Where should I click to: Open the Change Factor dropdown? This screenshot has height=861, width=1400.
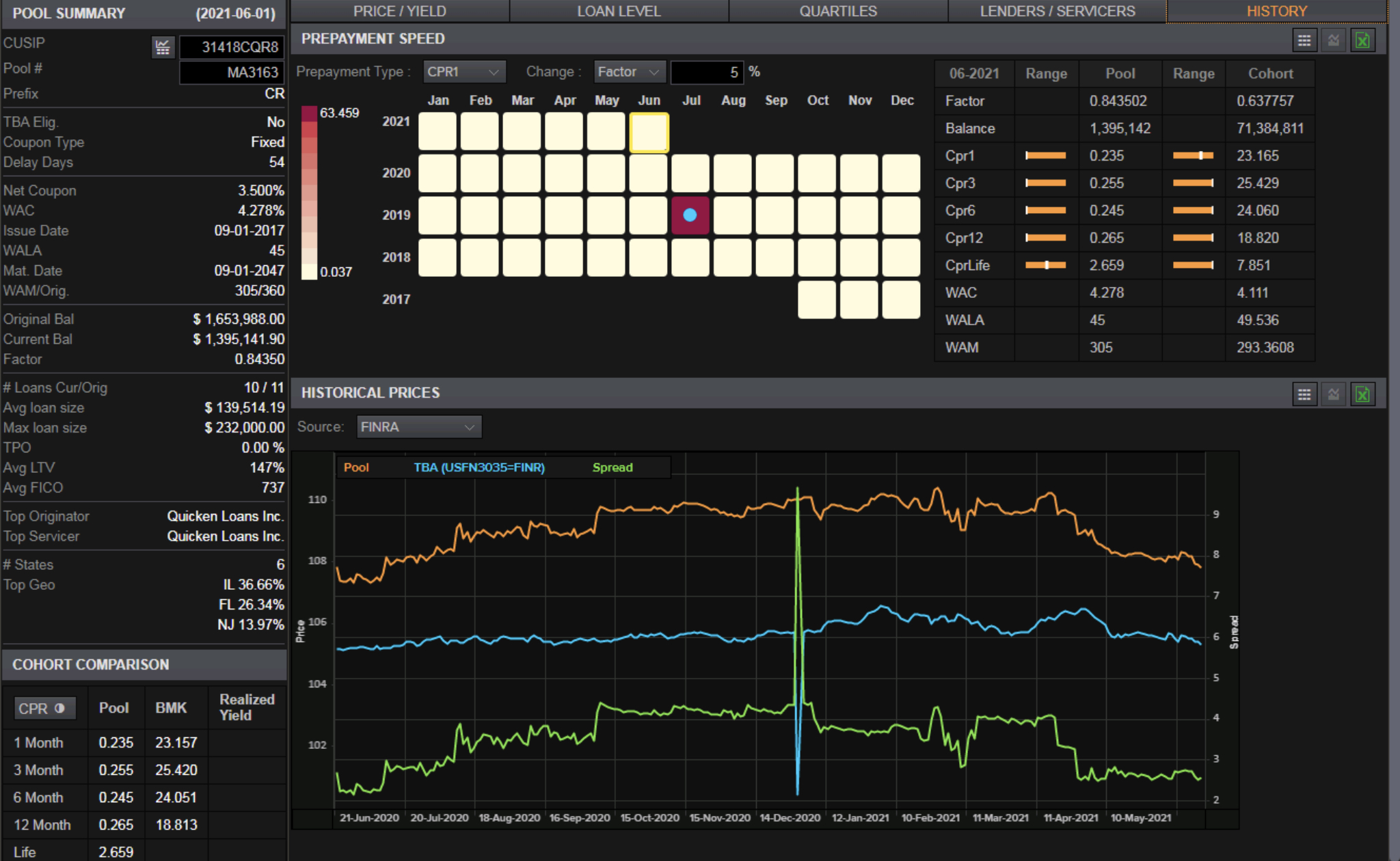tap(628, 72)
